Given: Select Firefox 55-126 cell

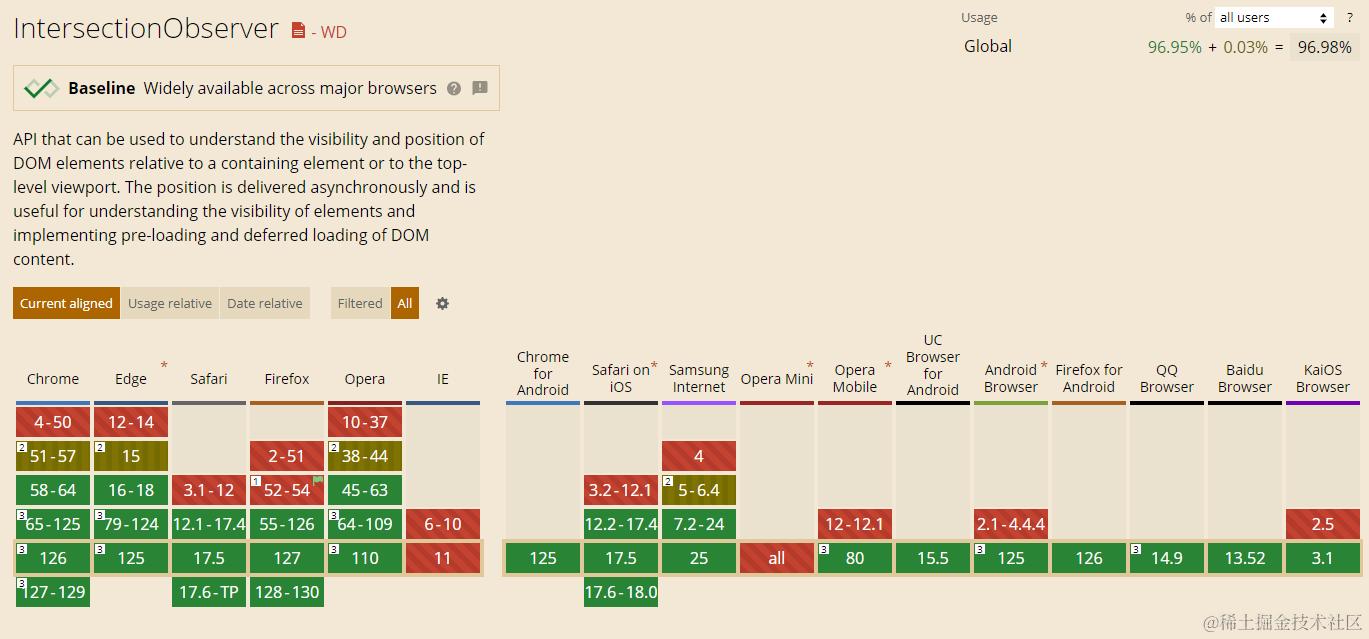Looking at the screenshot, I should 287,524.
